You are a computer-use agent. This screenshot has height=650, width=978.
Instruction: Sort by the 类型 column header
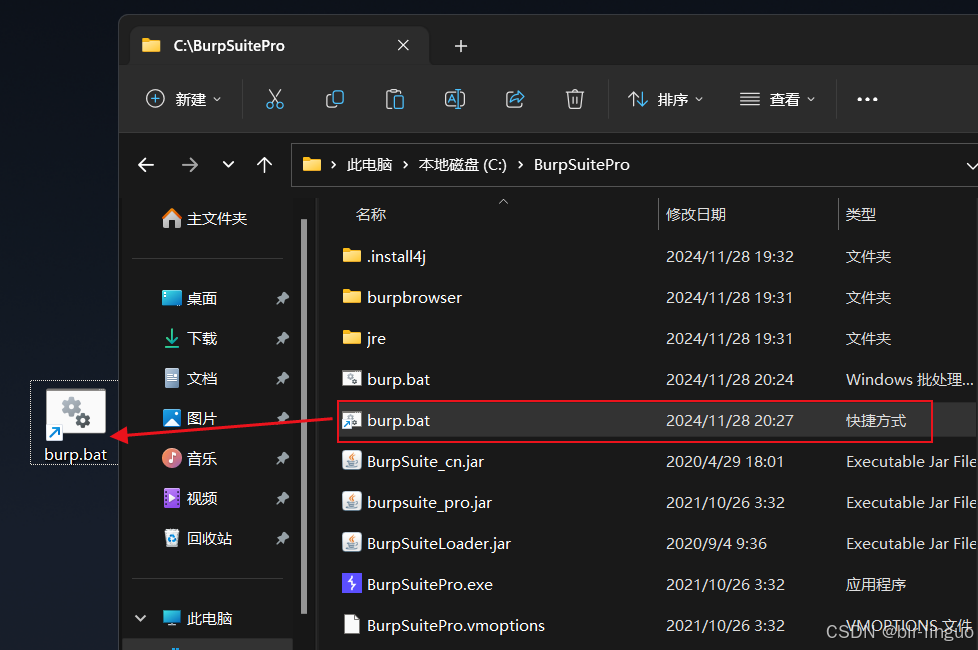[861, 215]
